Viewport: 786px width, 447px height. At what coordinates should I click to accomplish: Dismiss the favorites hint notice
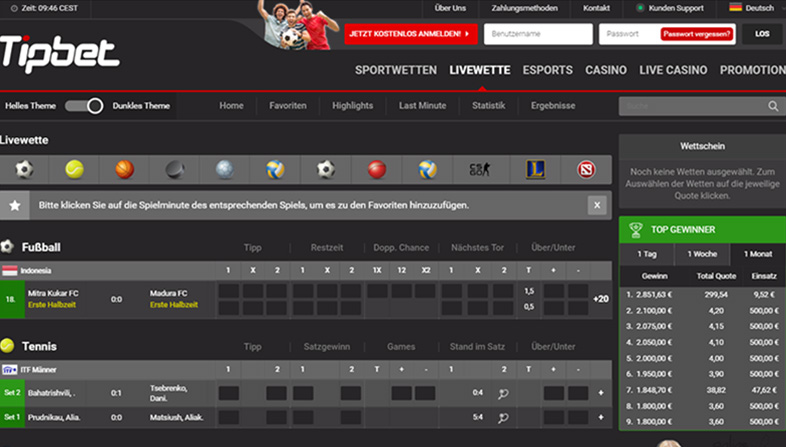point(597,205)
